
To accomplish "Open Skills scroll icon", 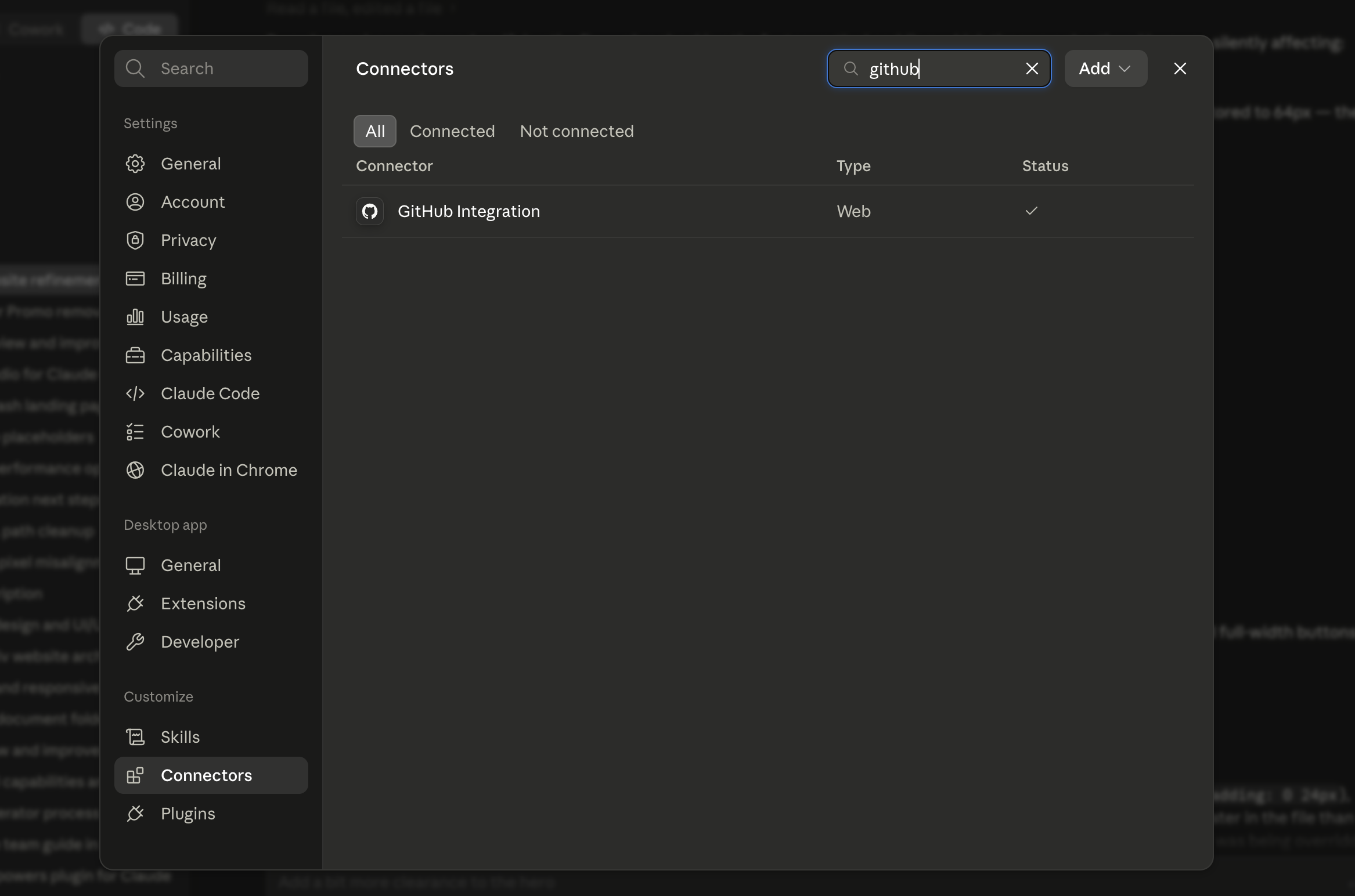I will tap(135, 737).
